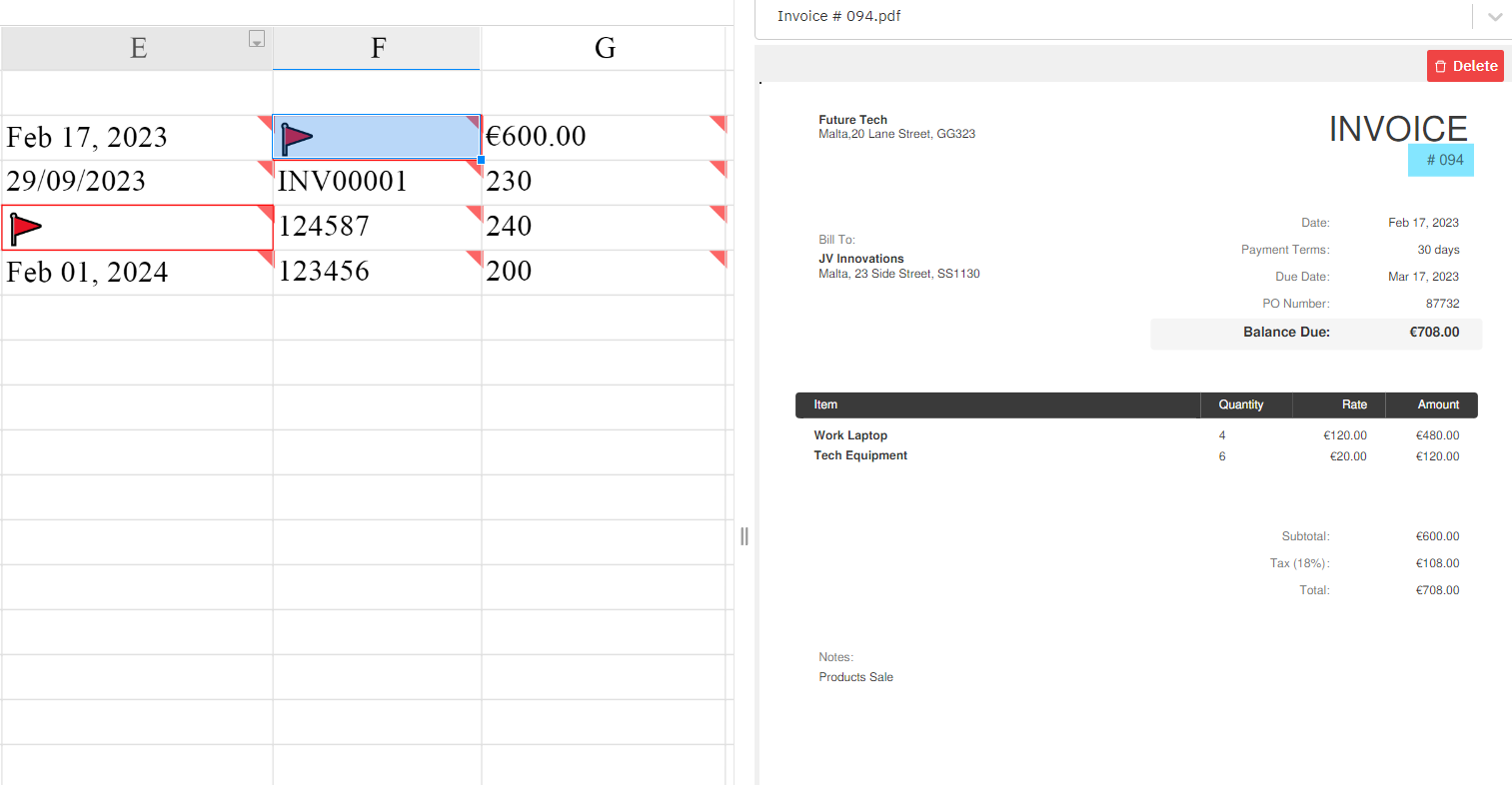Select the column E header
Image resolution: width=1512 pixels, height=785 pixels.
[138, 48]
